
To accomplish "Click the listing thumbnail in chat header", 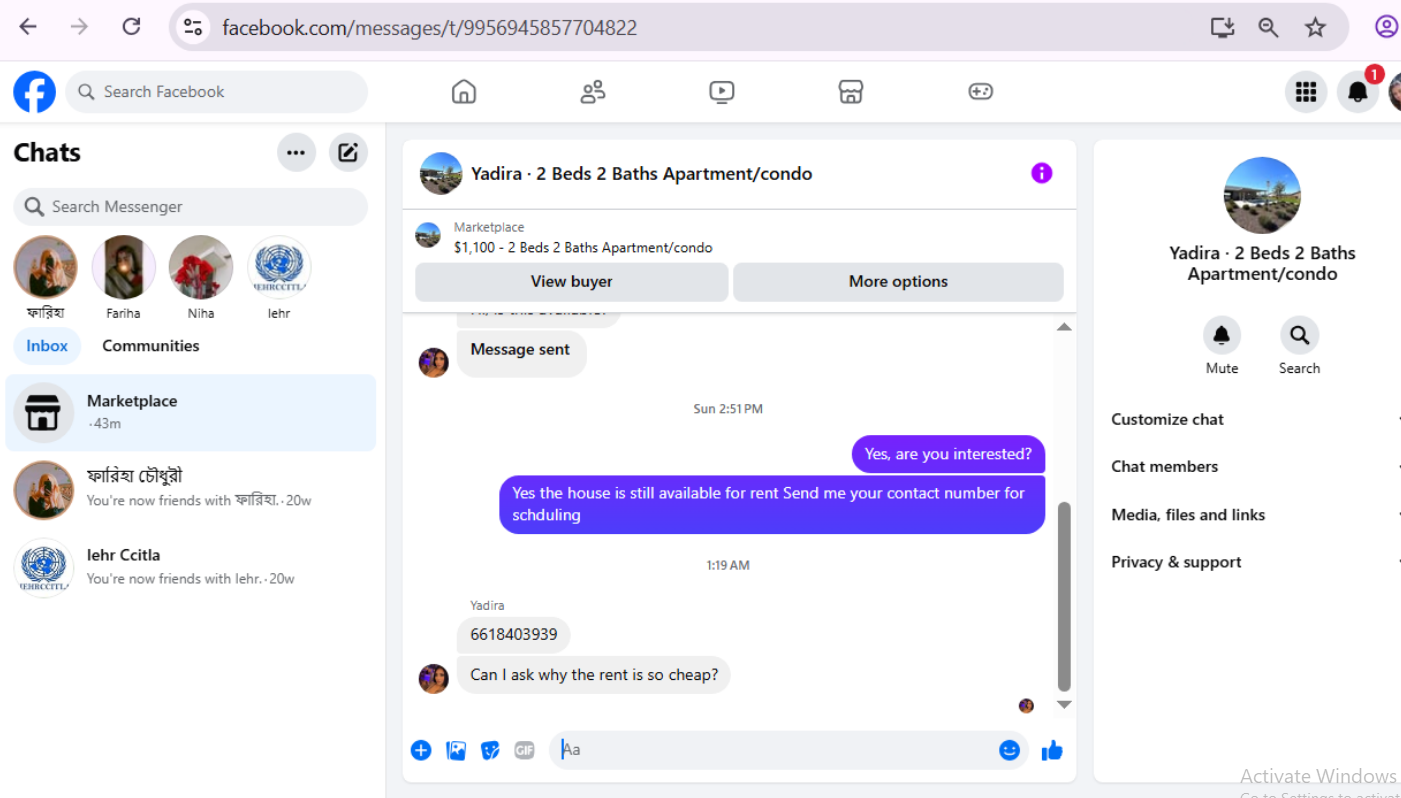I will (x=441, y=173).
